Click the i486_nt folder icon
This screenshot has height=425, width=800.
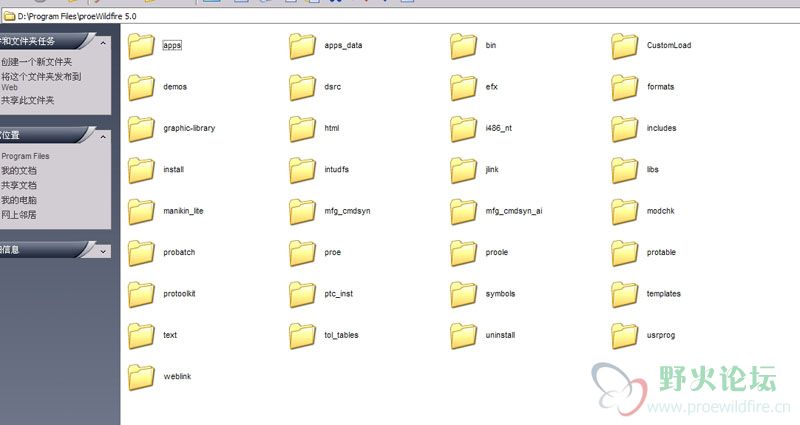pos(463,129)
